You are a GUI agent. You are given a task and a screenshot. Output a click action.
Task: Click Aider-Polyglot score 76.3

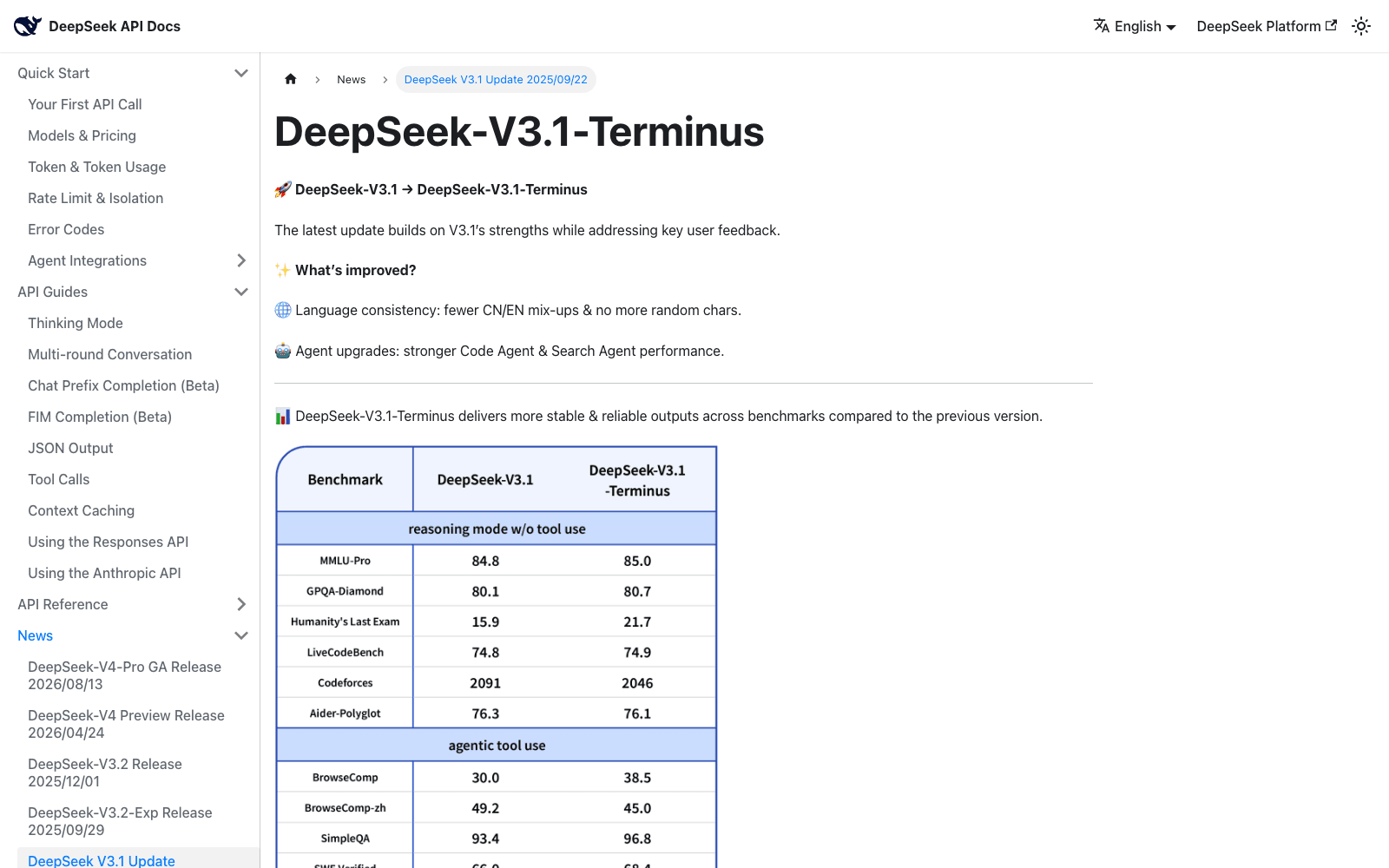coord(485,713)
